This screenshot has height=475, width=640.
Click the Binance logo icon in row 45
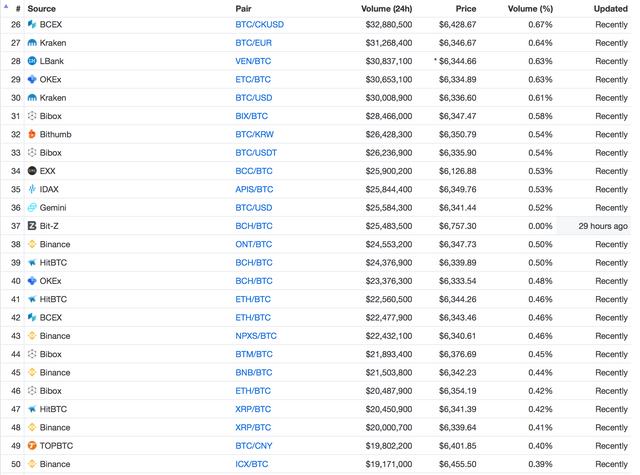[32, 372]
